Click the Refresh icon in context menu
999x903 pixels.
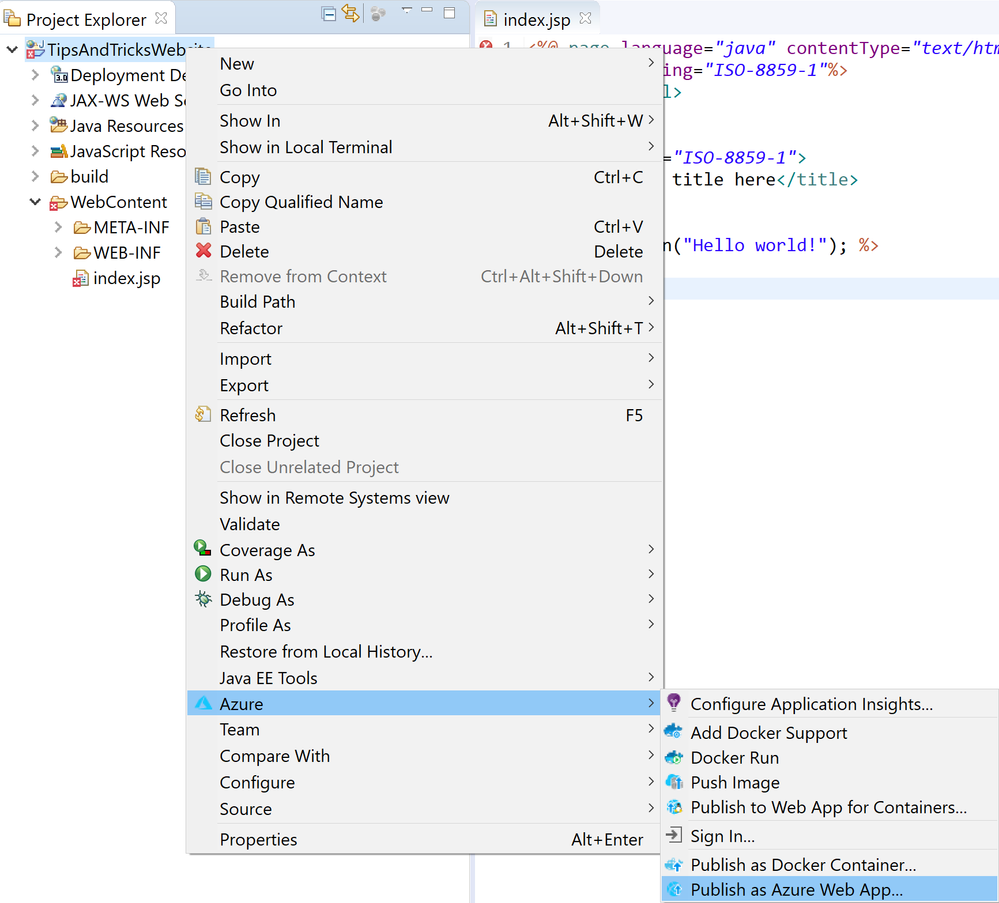203,414
